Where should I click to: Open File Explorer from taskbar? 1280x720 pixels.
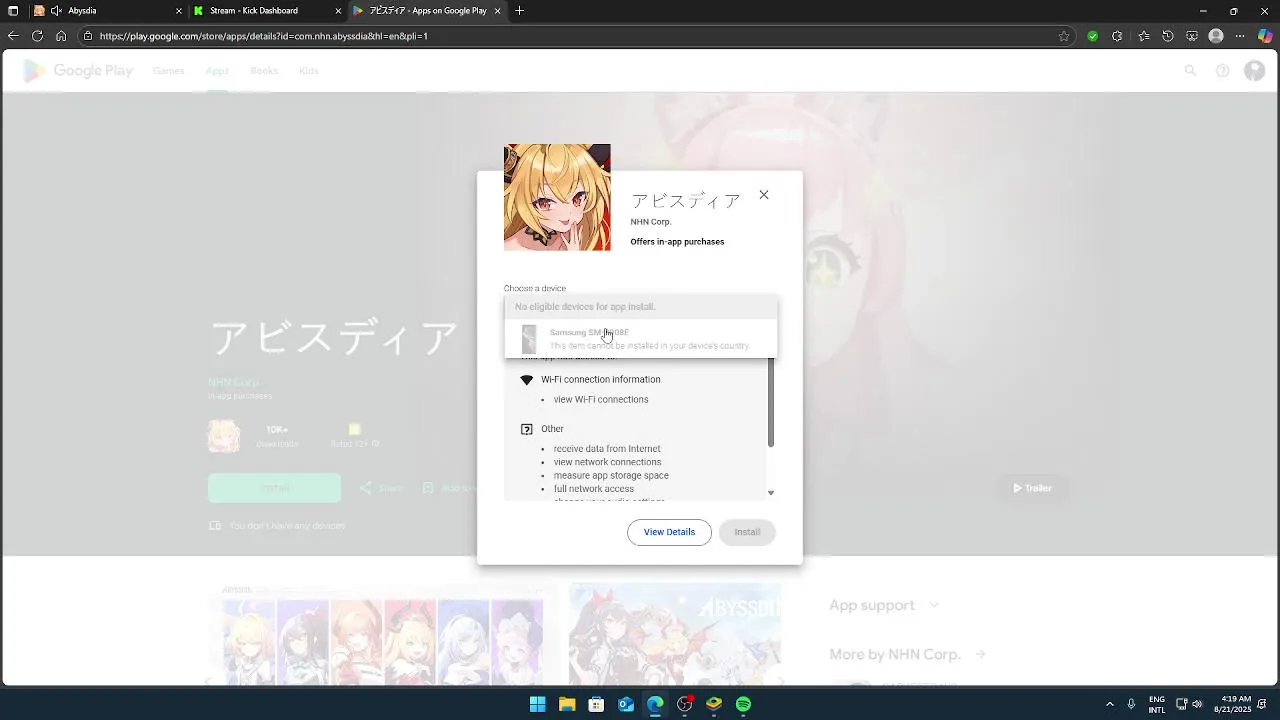pos(567,704)
